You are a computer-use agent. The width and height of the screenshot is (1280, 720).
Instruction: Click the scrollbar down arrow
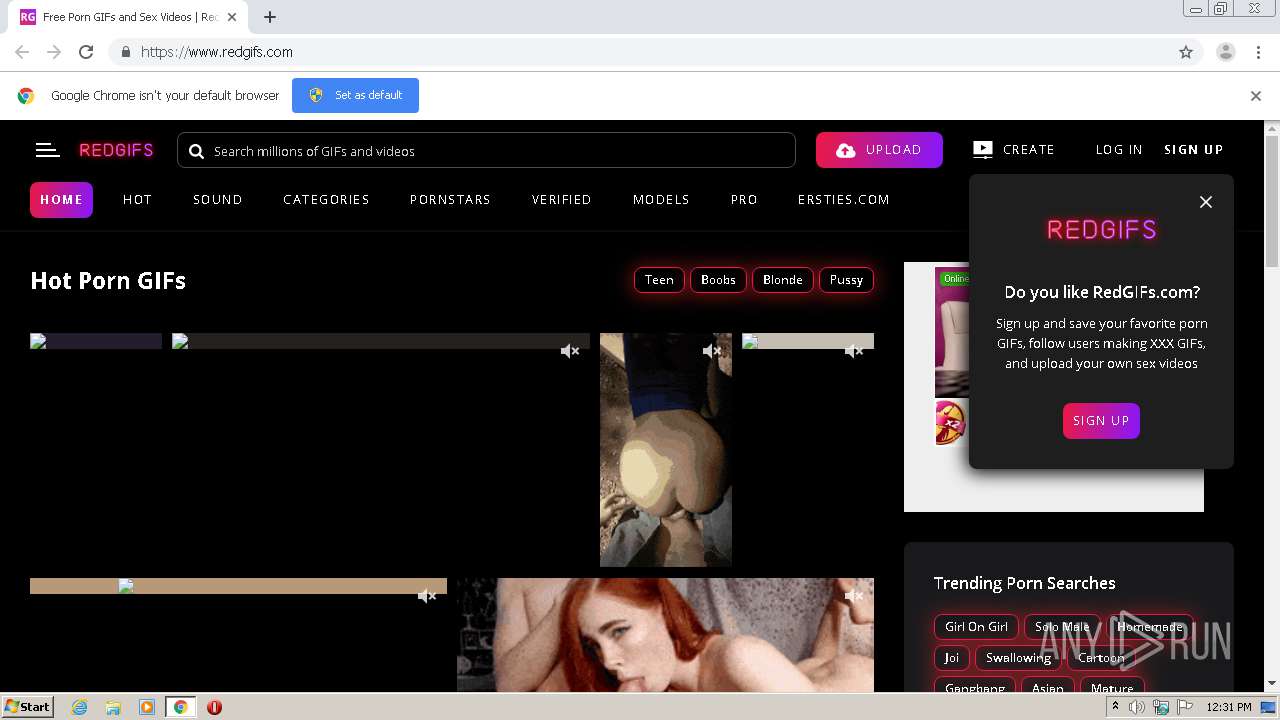[x=1272, y=684]
